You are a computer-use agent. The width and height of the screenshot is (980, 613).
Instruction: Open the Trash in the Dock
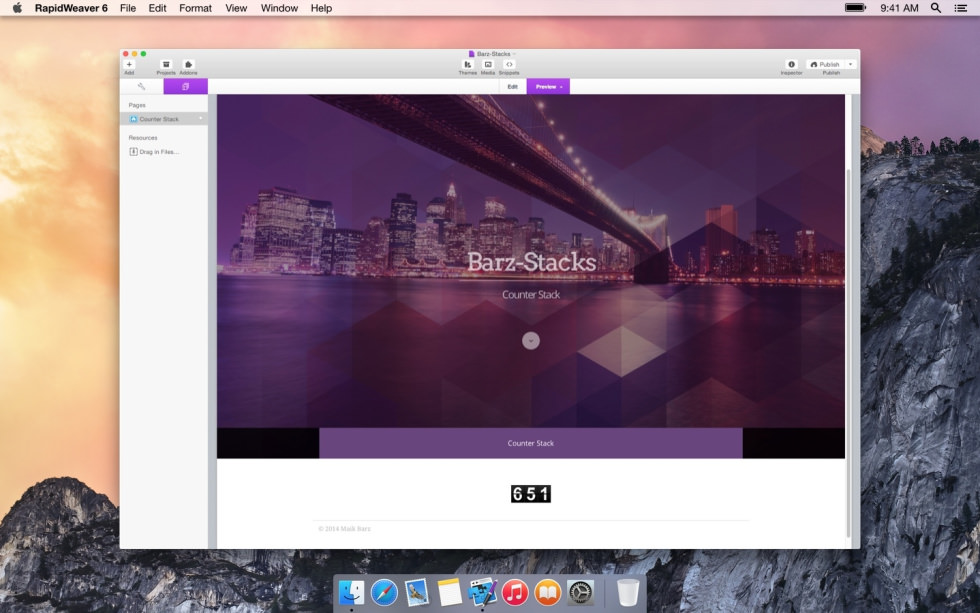click(628, 592)
